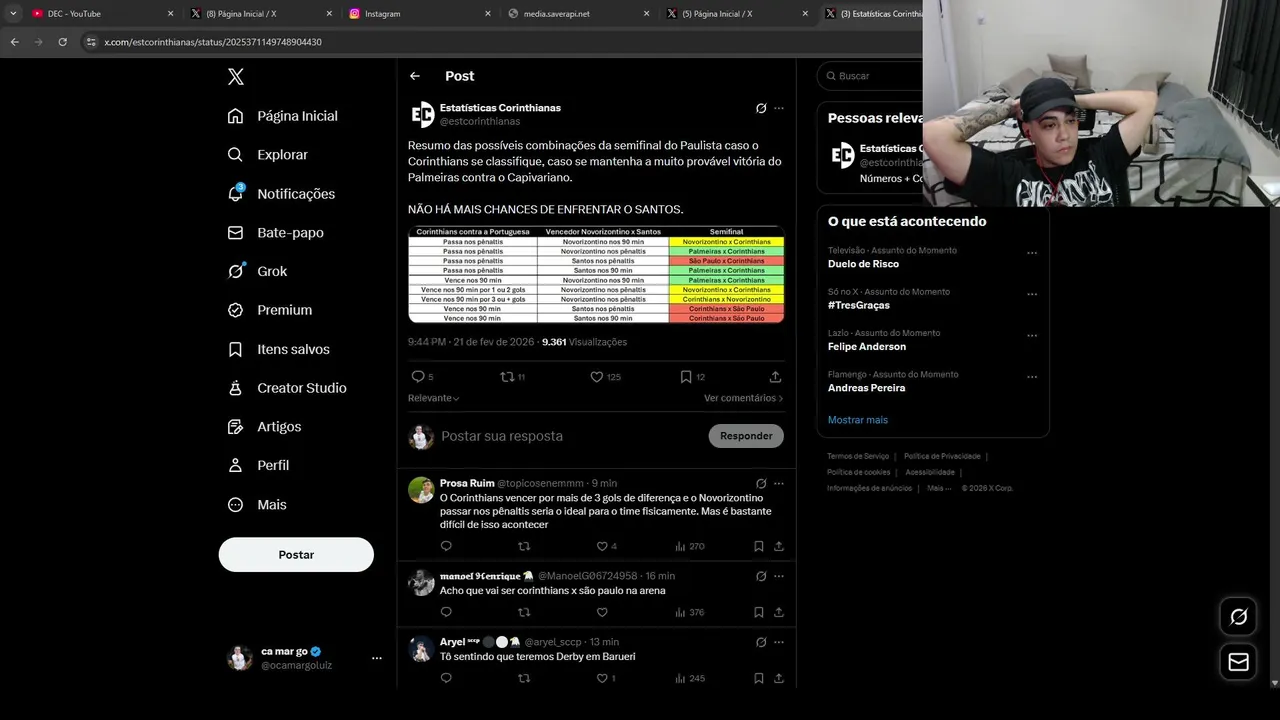This screenshot has width=1280, height=720.
Task: Bookmark Prosa Ruim's comment
Action: point(758,546)
